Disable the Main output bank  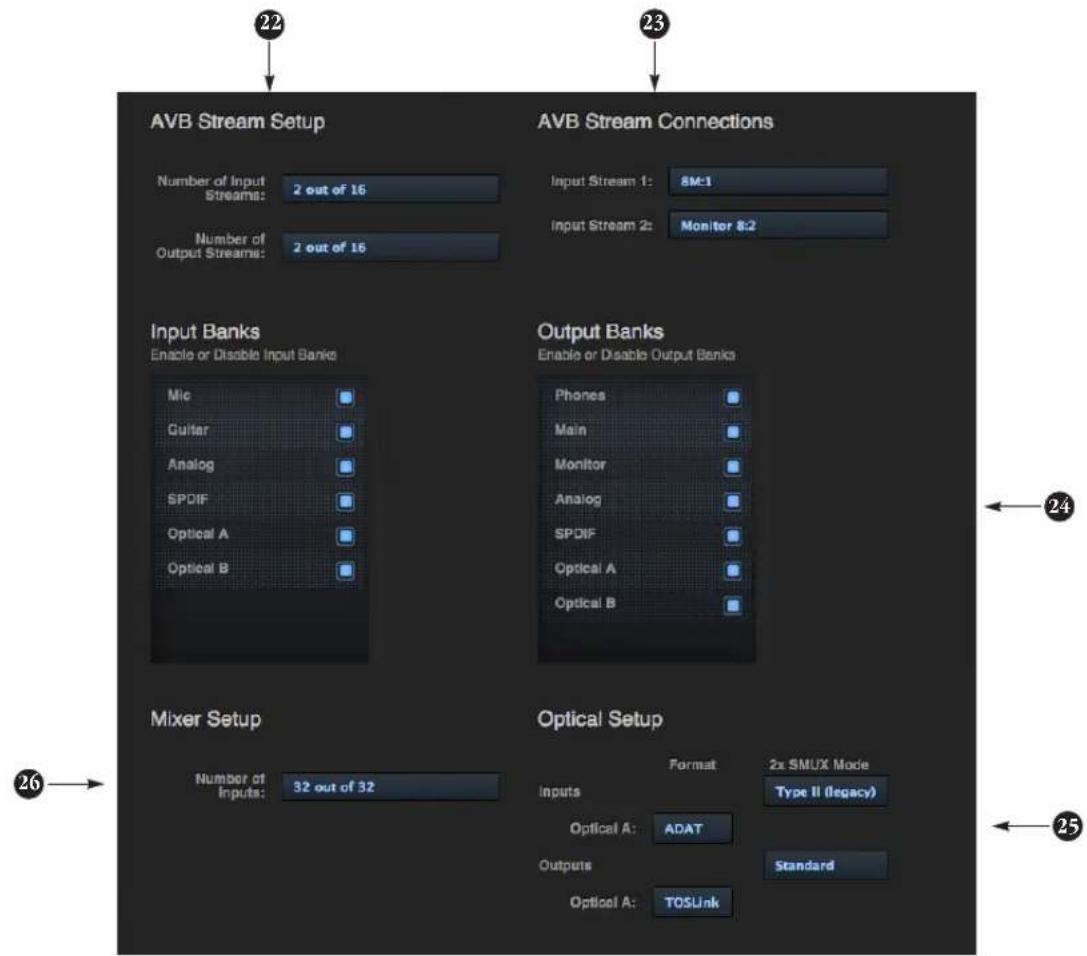[732, 432]
